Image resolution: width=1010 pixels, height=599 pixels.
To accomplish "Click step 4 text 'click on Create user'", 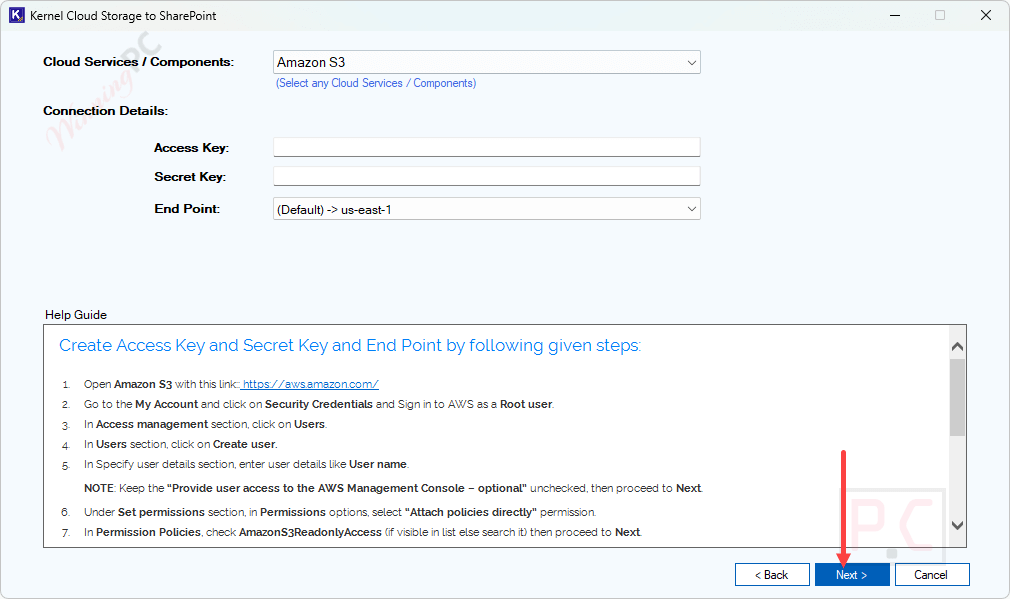I will pos(224,444).
